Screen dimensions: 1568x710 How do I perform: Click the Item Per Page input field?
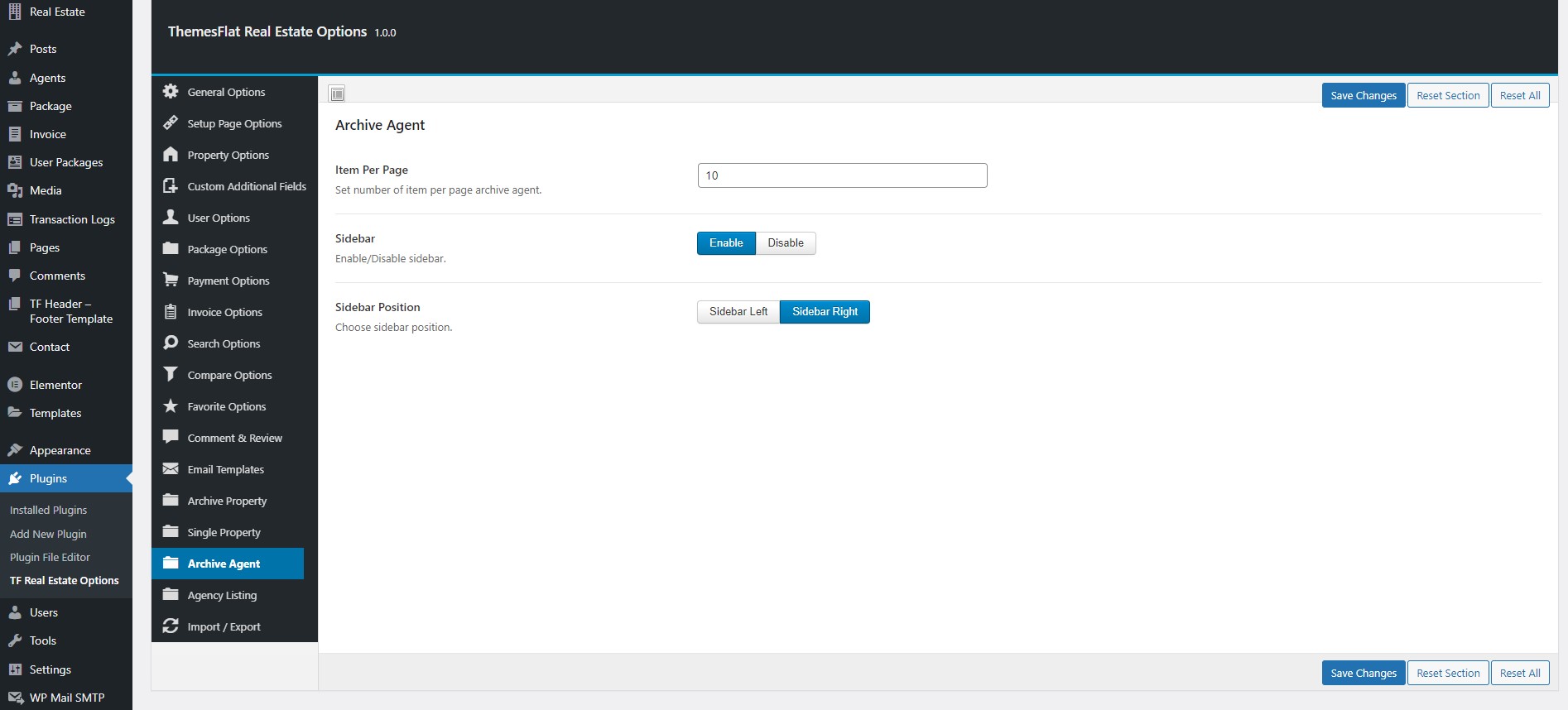(x=842, y=175)
